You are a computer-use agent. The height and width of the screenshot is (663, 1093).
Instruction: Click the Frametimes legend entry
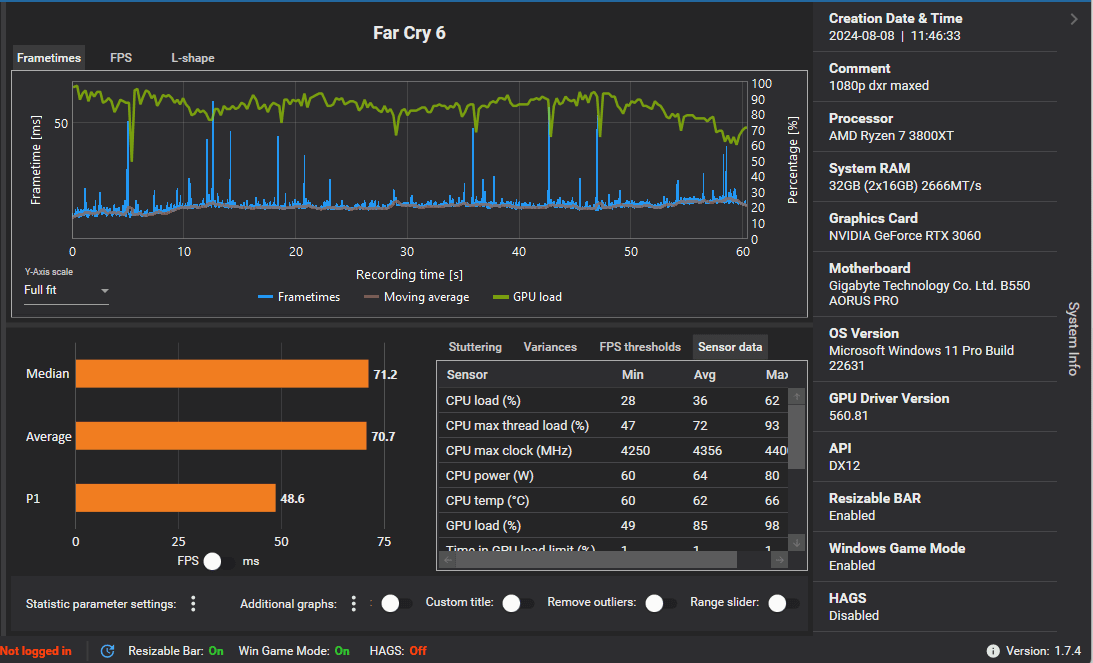[x=299, y=297]
